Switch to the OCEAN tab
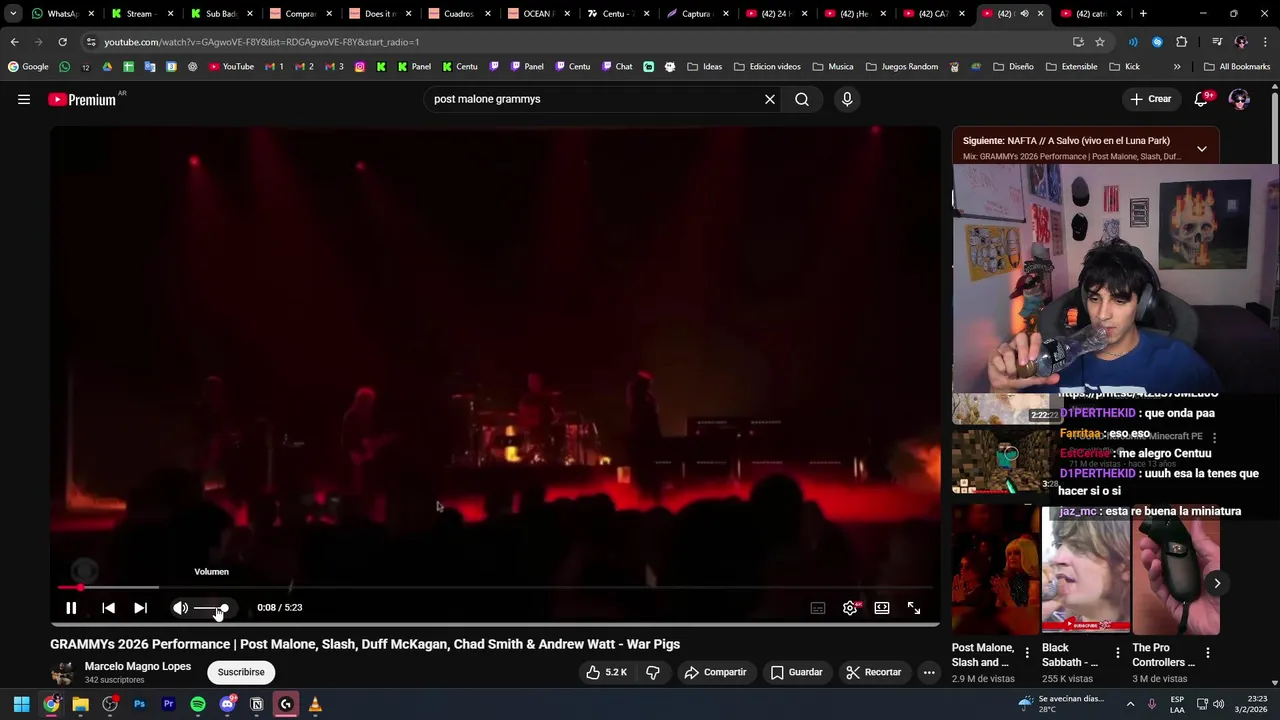1280x720 pixels. coord(537,14)
